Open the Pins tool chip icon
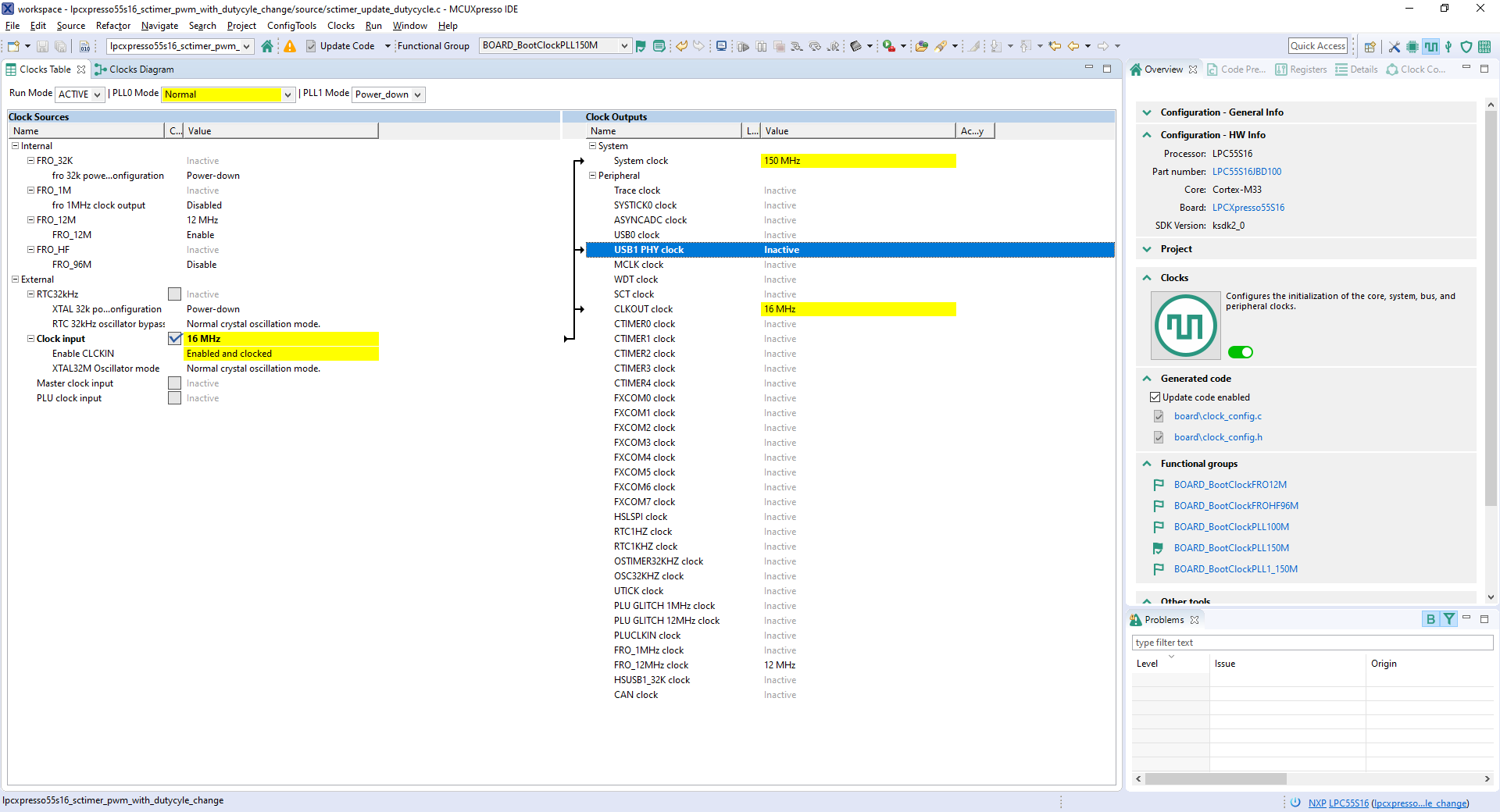The image size is (1500, 812). (1412, 47)
